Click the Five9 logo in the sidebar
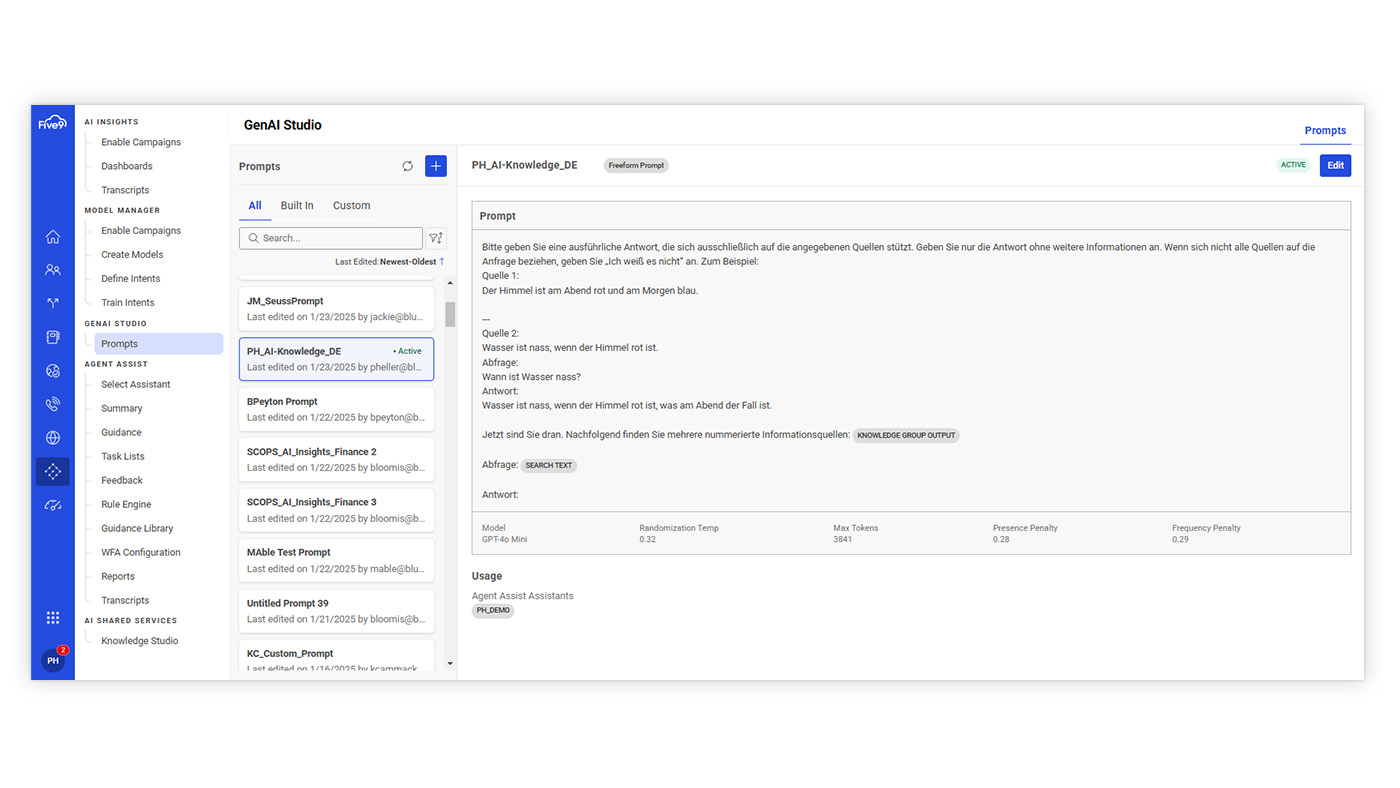The width and height of the screenshot is (1400, 788). [52, 123]
